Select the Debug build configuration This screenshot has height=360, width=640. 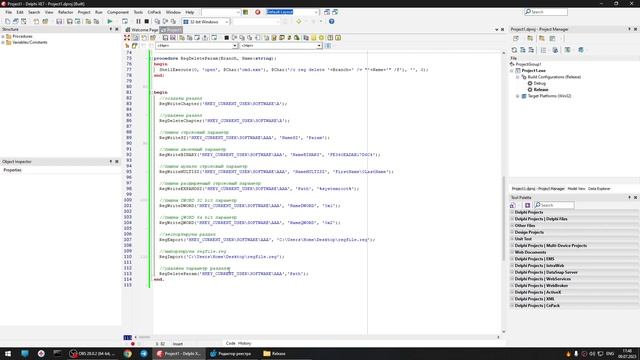pyautogui.click(x=539, y=83)
